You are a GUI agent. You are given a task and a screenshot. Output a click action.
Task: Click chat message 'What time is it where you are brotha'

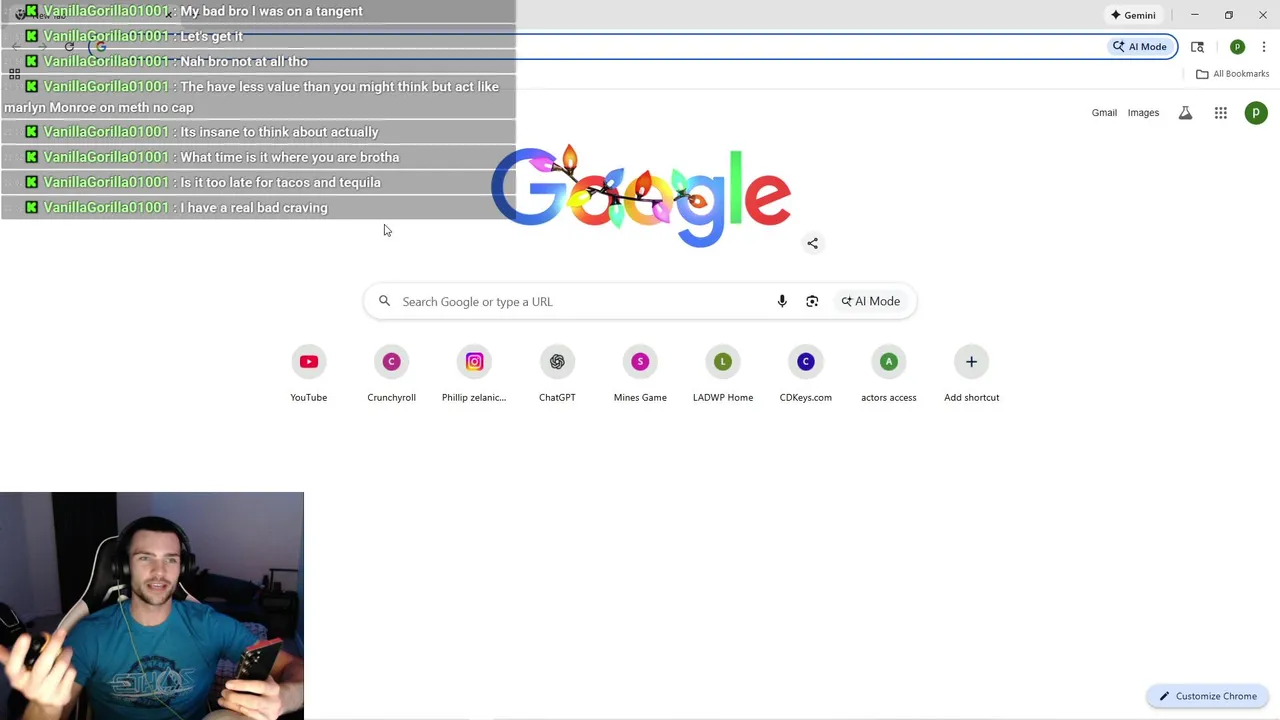tap(289, 157)
